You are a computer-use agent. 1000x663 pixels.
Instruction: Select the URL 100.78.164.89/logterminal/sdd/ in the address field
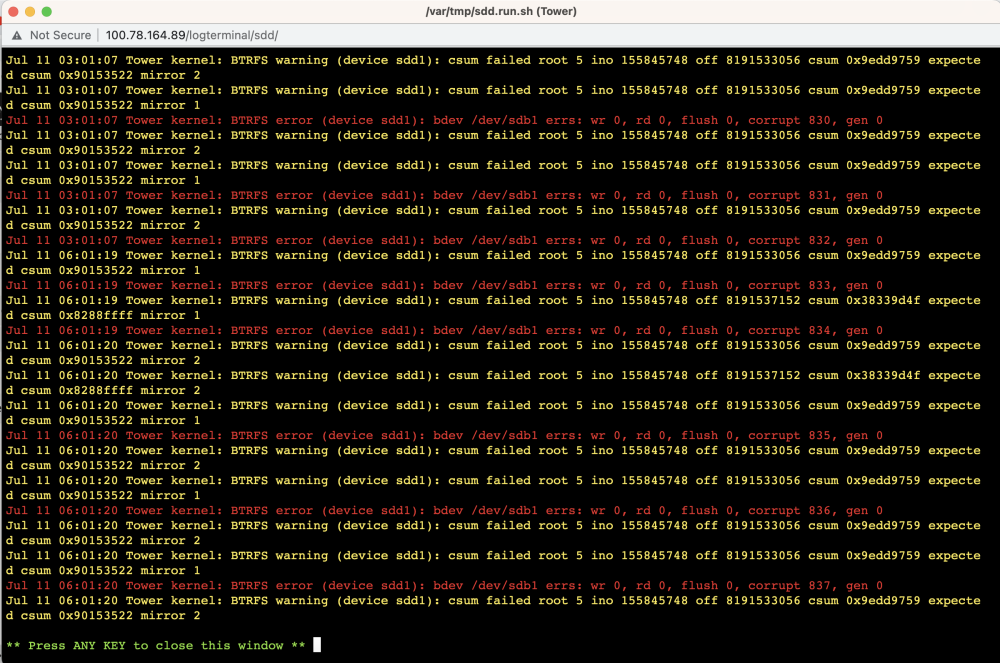click(x=192, y=36)
